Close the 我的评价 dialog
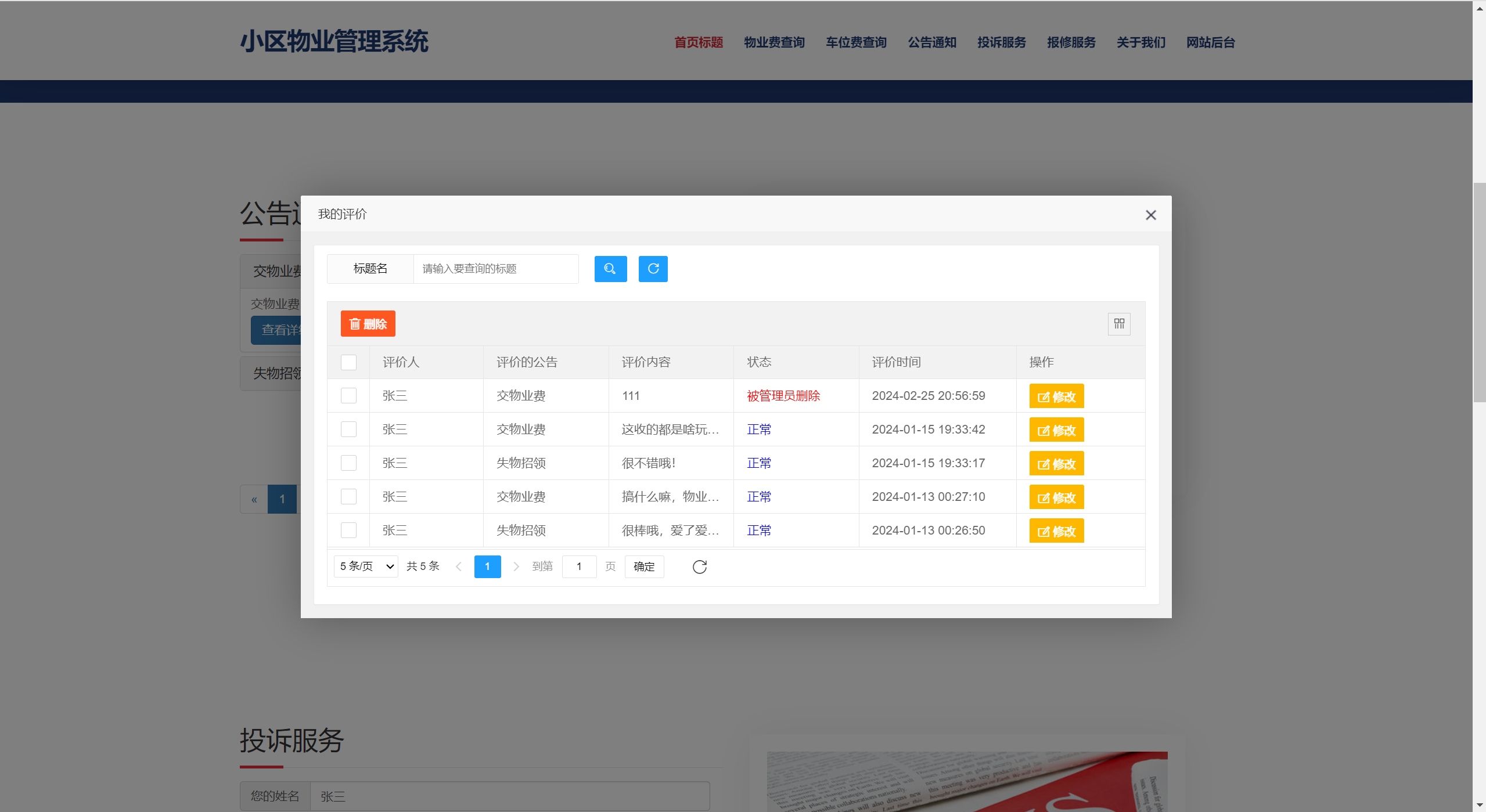The height and width of the screenshot is (812, 1486). click(1150, 215)
